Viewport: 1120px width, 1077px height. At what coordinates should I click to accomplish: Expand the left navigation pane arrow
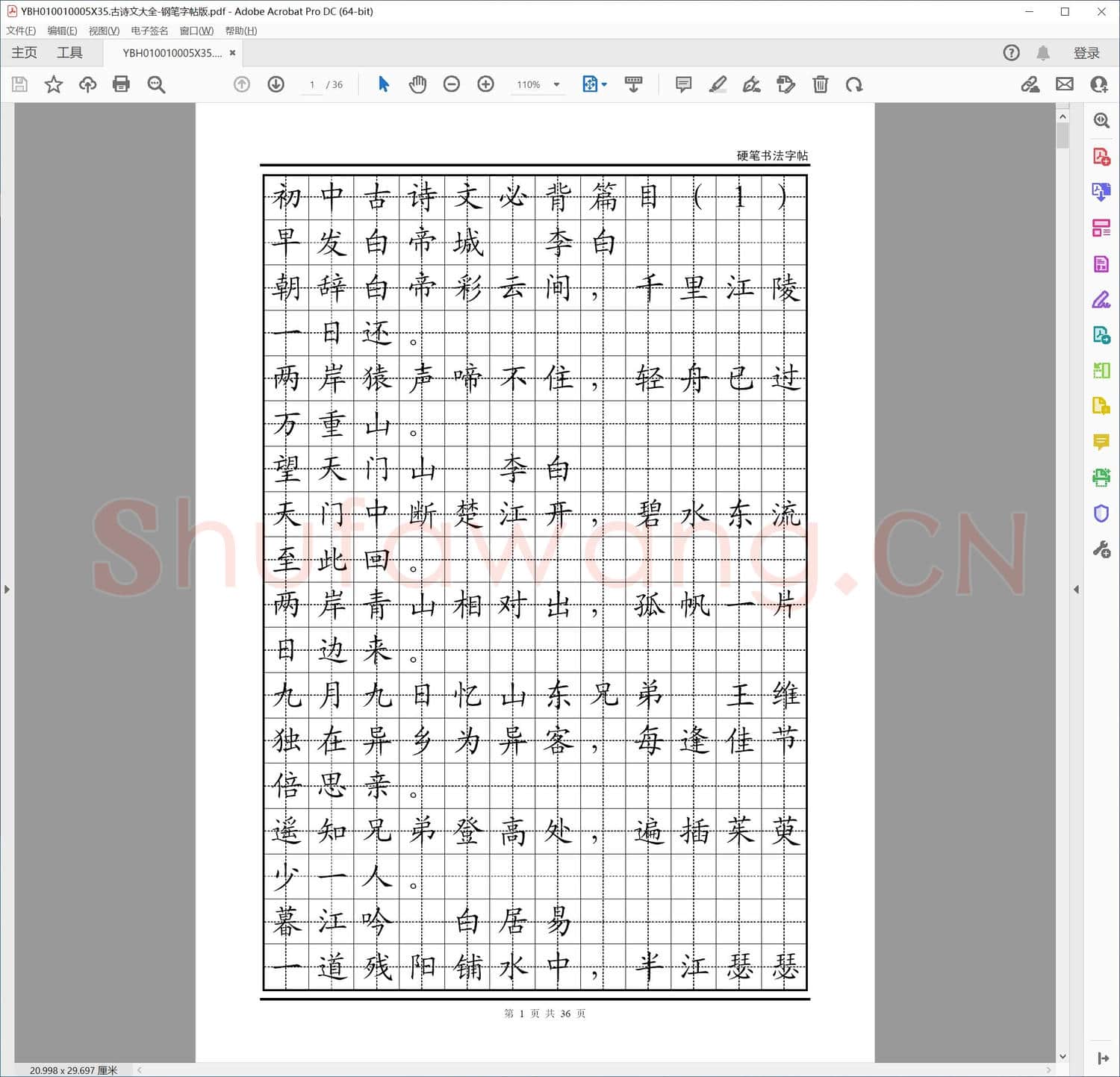(x=7, y=589)
